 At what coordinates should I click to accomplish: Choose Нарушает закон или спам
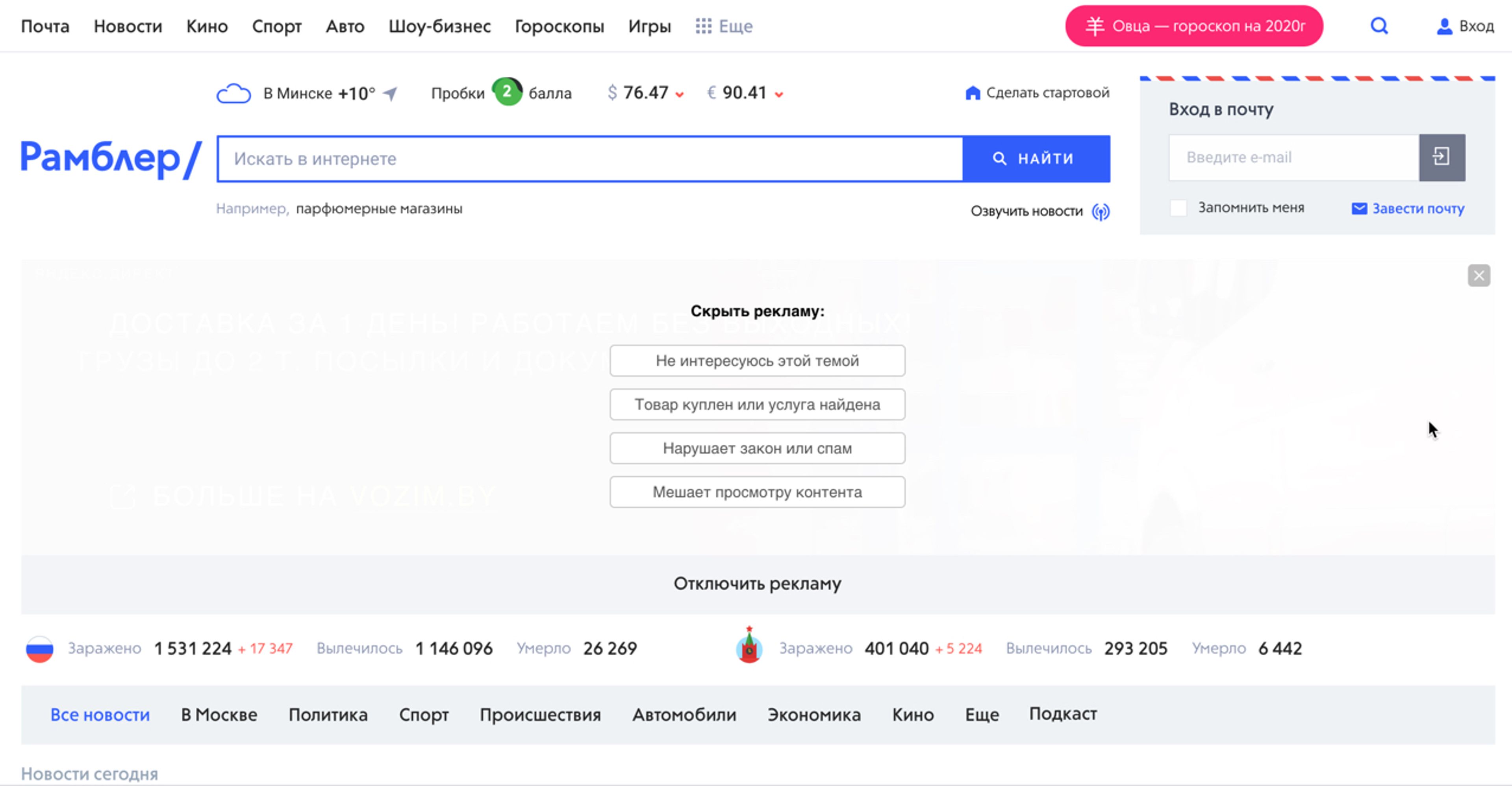click(757, 449)
